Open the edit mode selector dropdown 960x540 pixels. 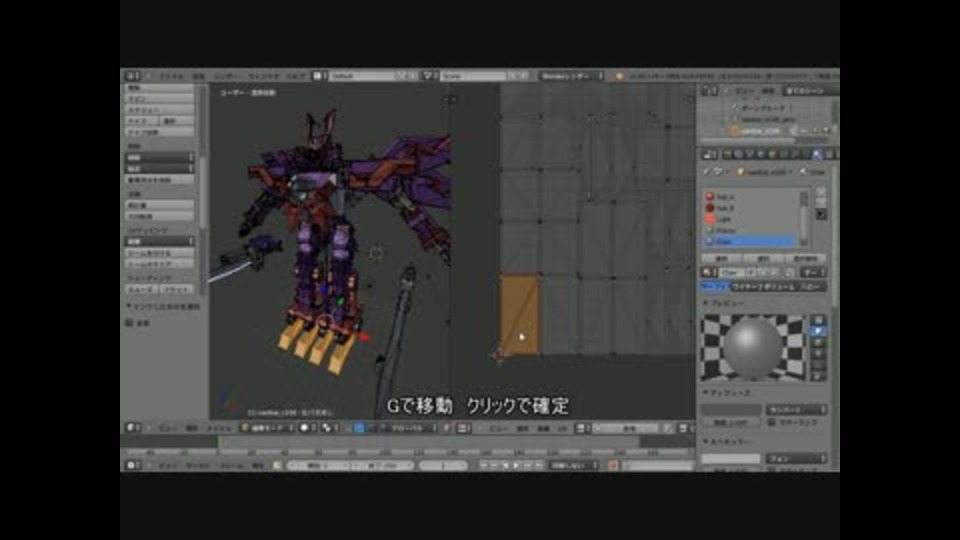[x=266, y=428]
